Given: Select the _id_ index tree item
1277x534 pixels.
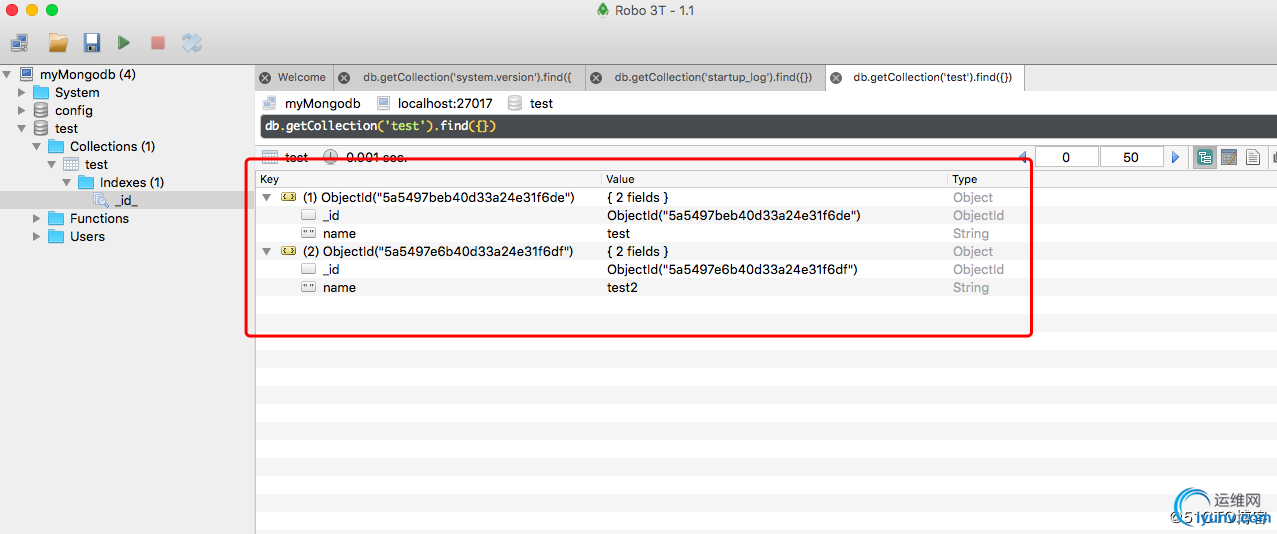Looking at the screenshot, I should 126,200.
